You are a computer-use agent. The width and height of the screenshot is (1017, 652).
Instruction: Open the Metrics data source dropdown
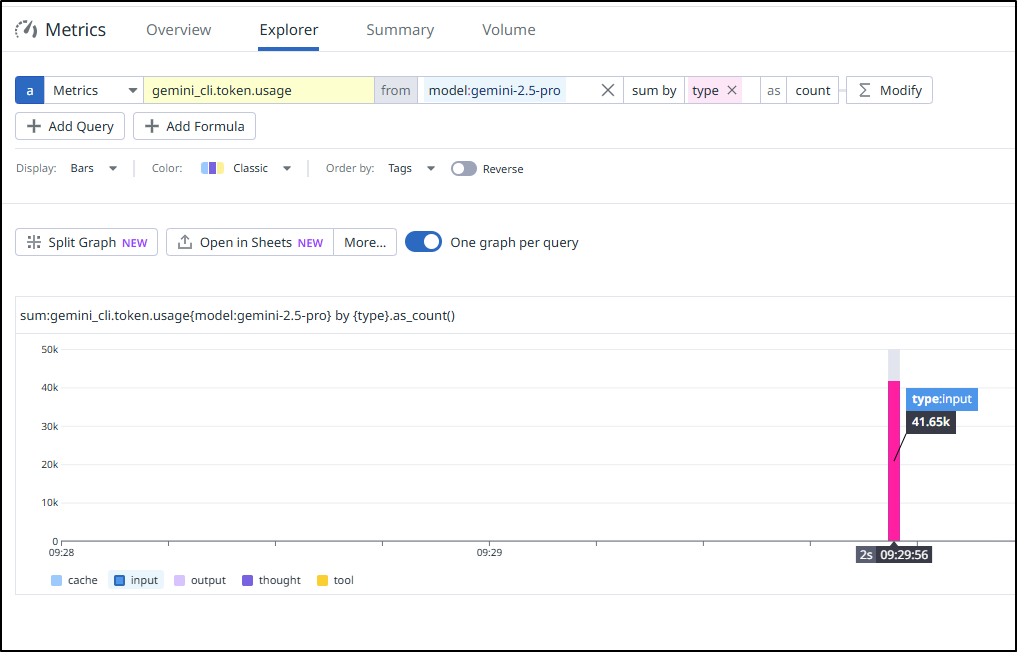point(94,90)
